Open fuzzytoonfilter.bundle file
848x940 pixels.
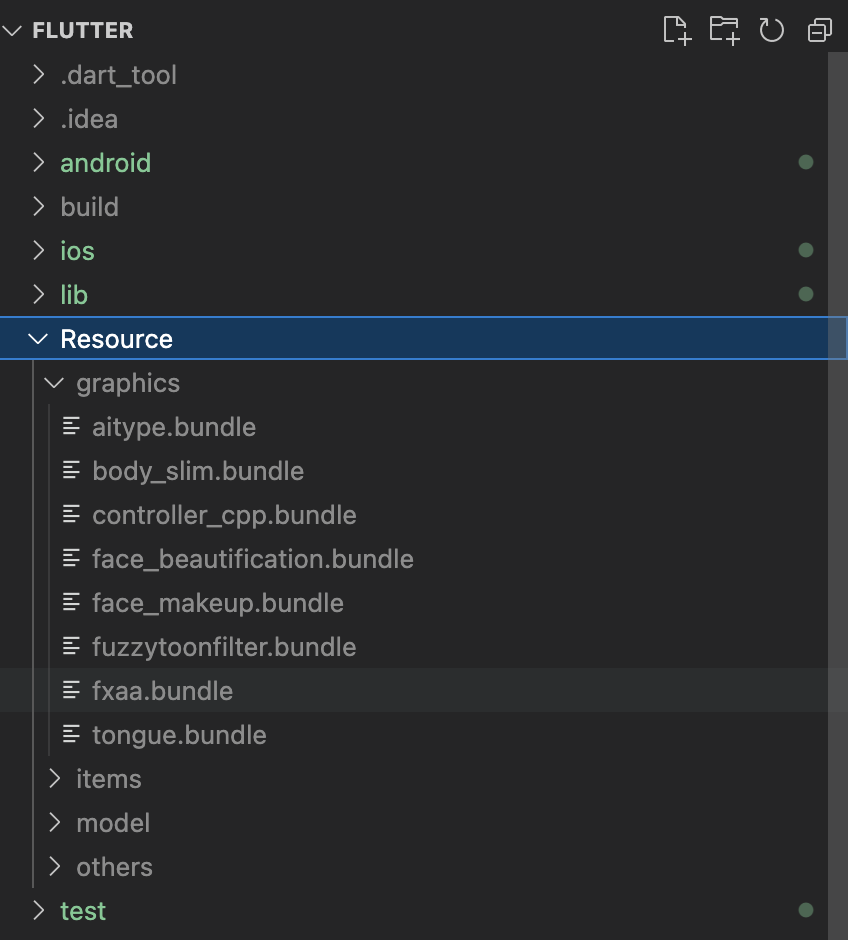224,647
